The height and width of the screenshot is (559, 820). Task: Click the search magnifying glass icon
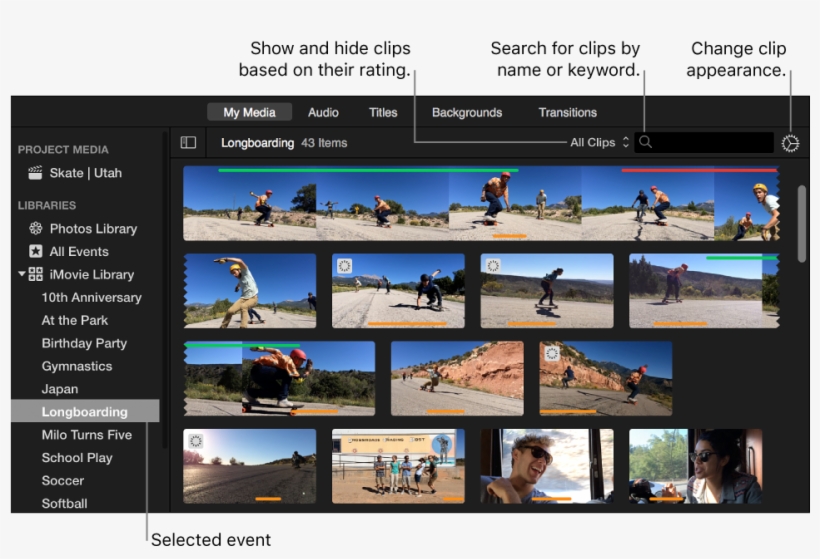tap(646, 143)
